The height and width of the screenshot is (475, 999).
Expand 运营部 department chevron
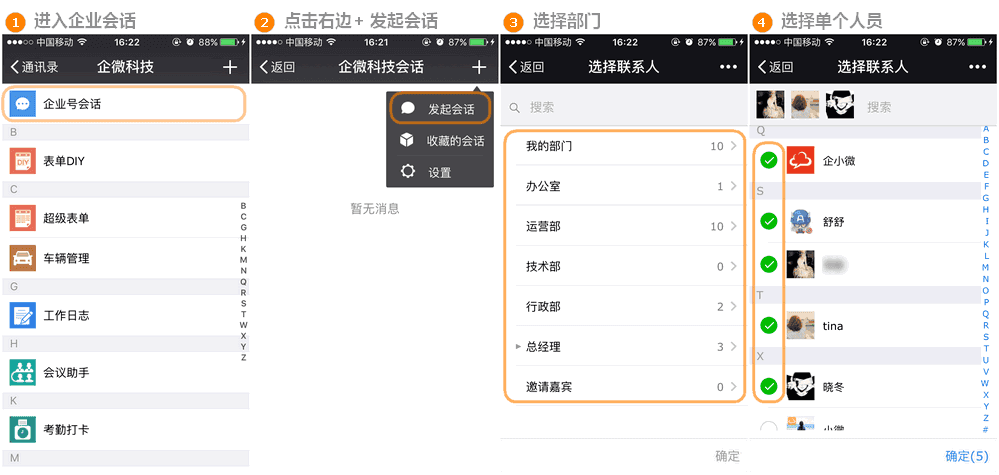(733, 227)
